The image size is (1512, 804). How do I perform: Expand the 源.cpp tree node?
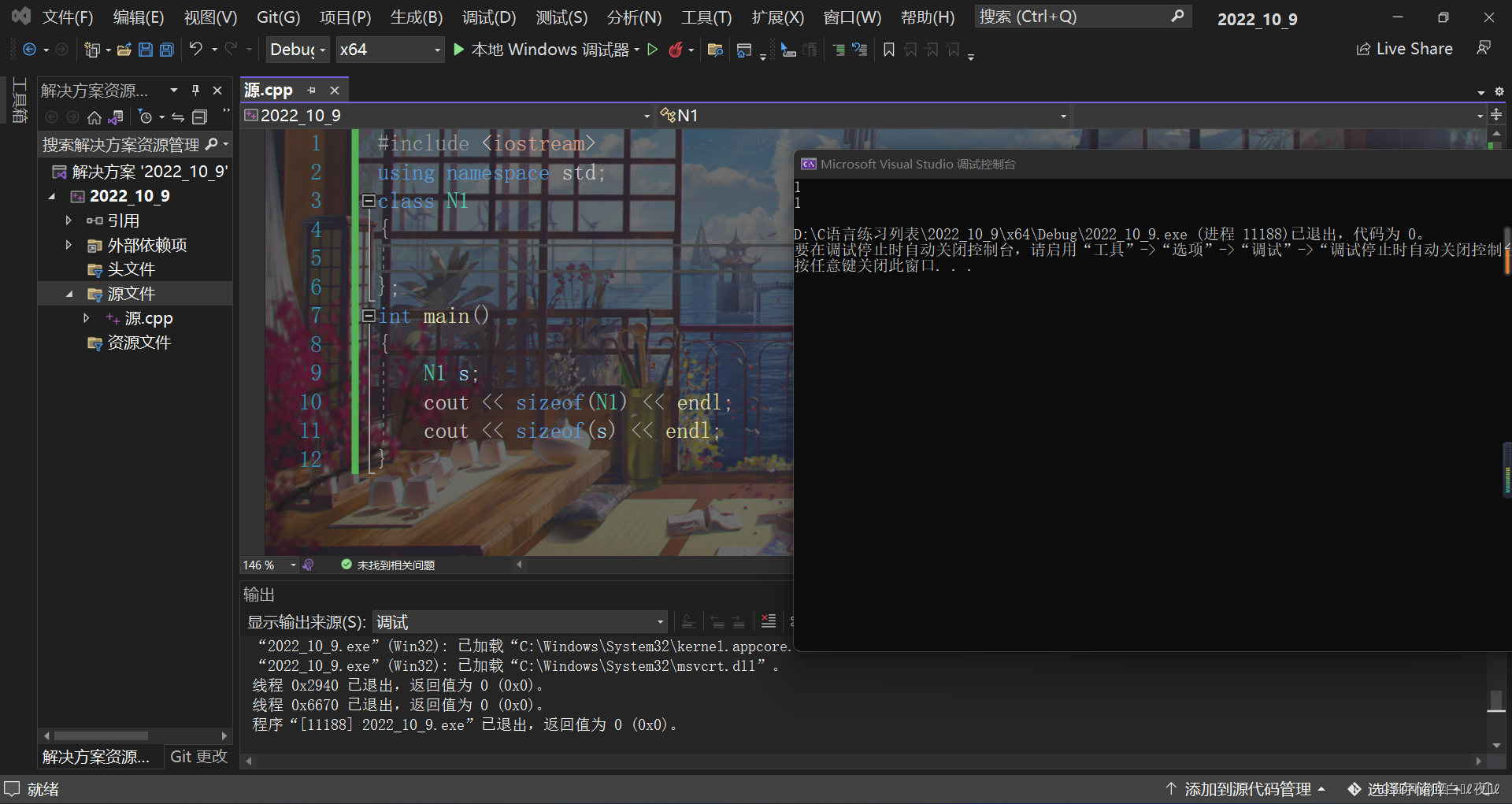[x=86, y=318]
